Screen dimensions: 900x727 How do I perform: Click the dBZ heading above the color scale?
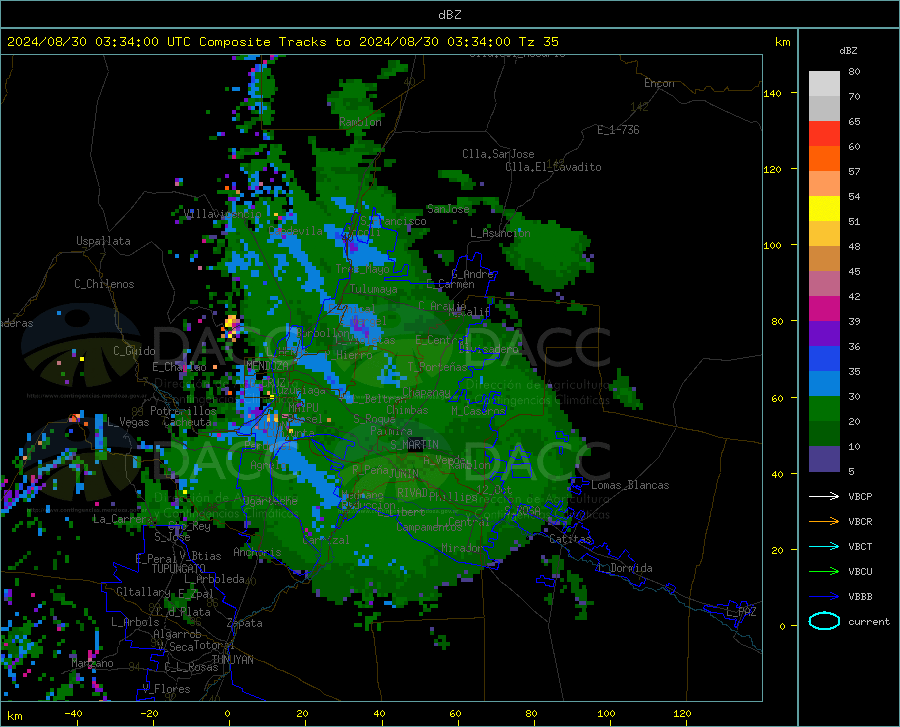[x=848, y=50]
